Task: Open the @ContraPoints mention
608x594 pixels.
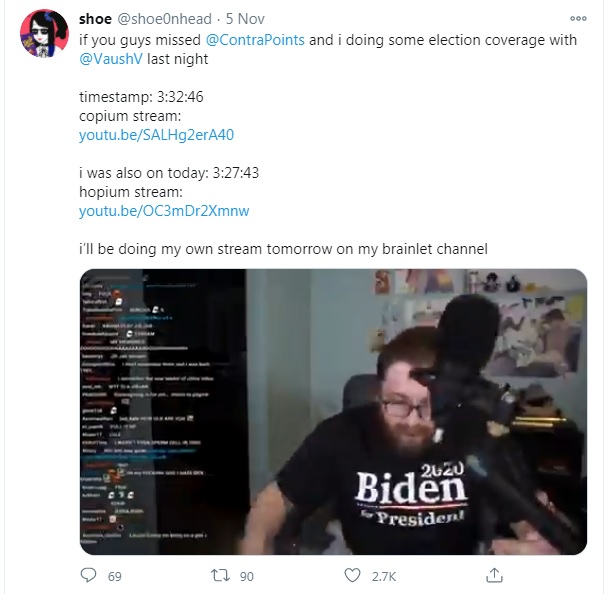Action: tap(255, 40)
